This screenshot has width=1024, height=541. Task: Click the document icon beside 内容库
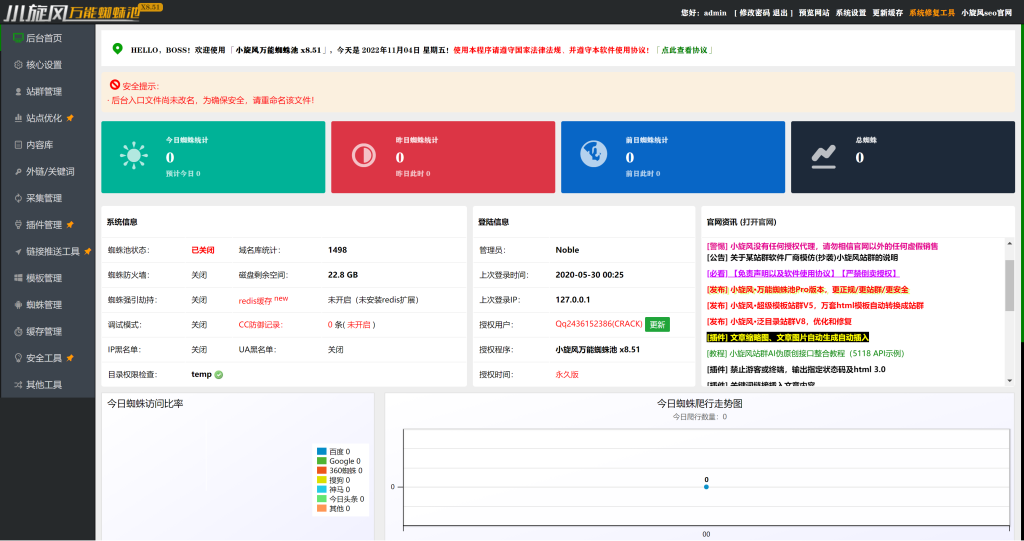[18, 145]
